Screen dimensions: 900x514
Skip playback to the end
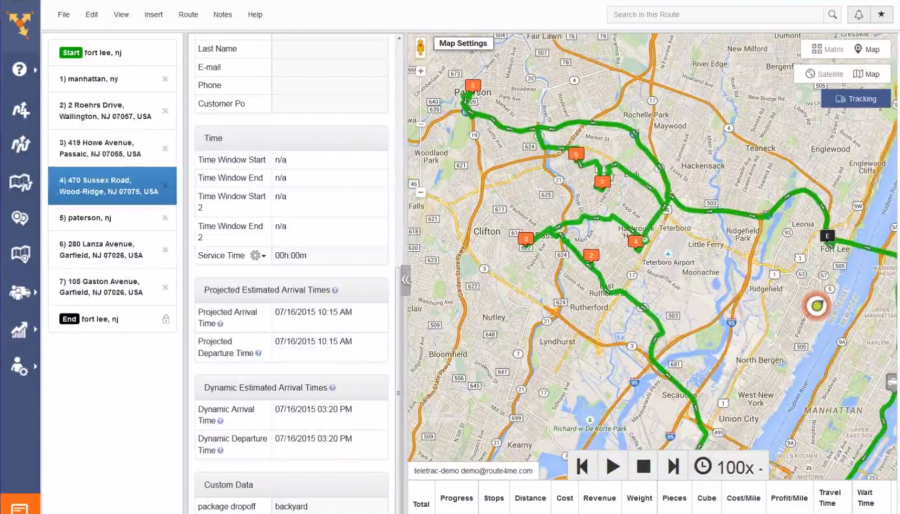[673, 466]
